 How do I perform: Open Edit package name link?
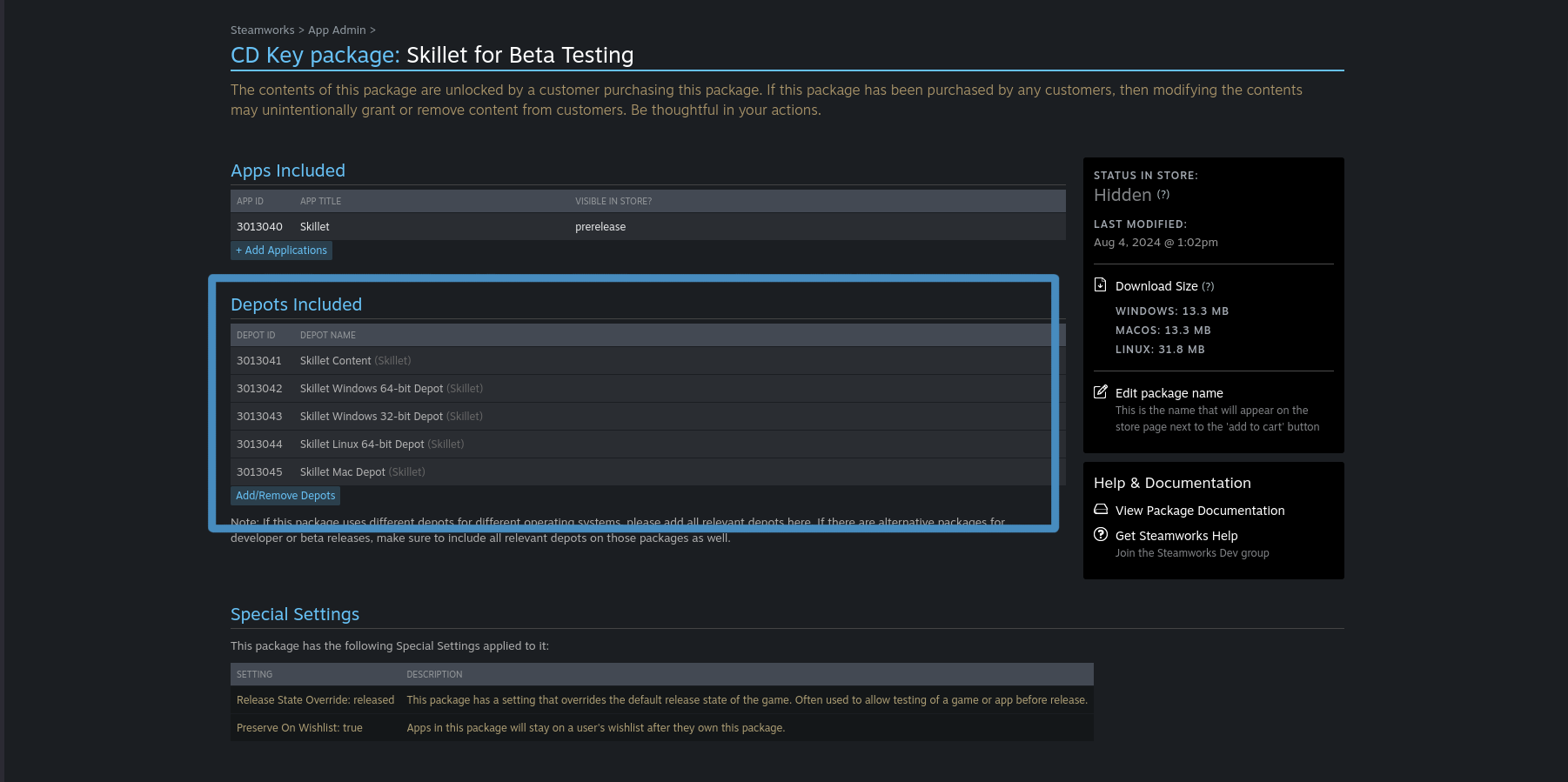[x=1169, y=393]
